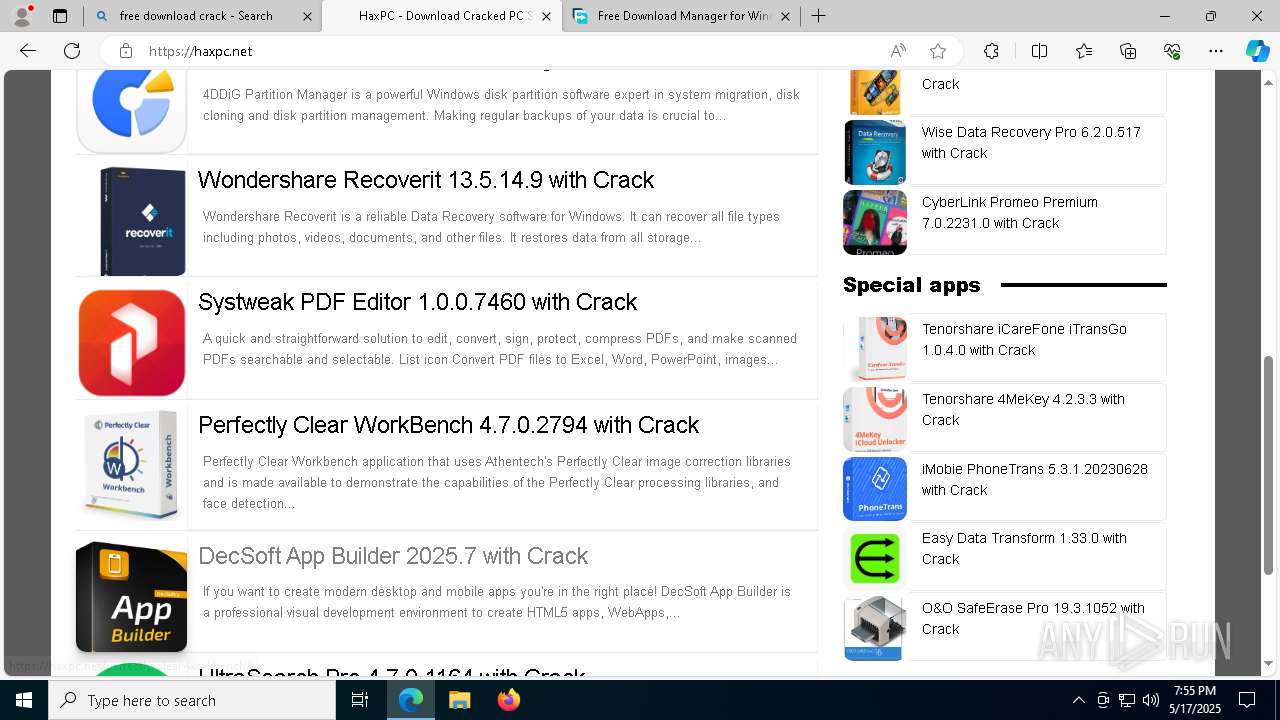
Task: Click the iCareFone iTransGo sidebar thumbnail
Action: coord(875,349)
